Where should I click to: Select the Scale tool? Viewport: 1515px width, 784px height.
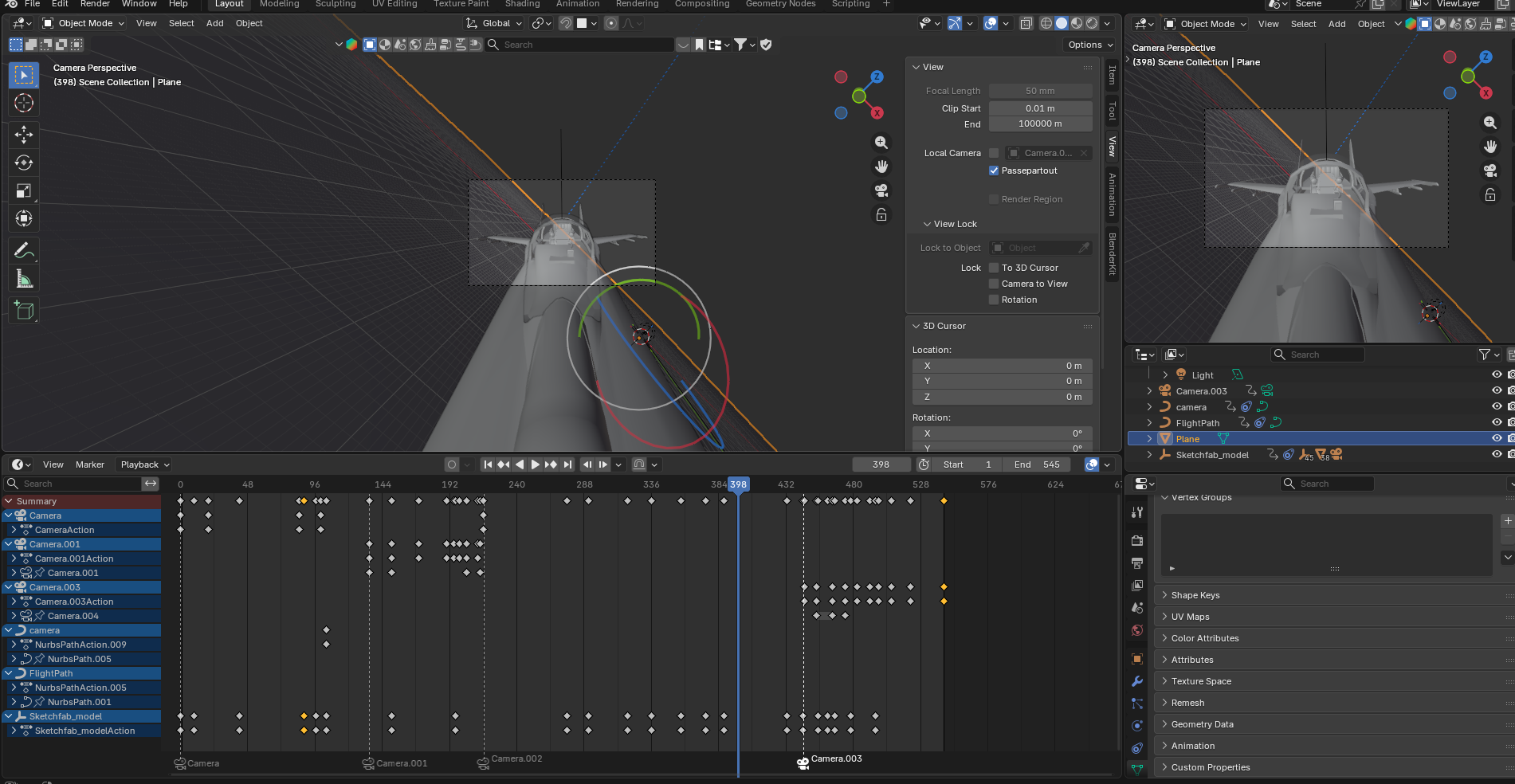click(24, 190)
